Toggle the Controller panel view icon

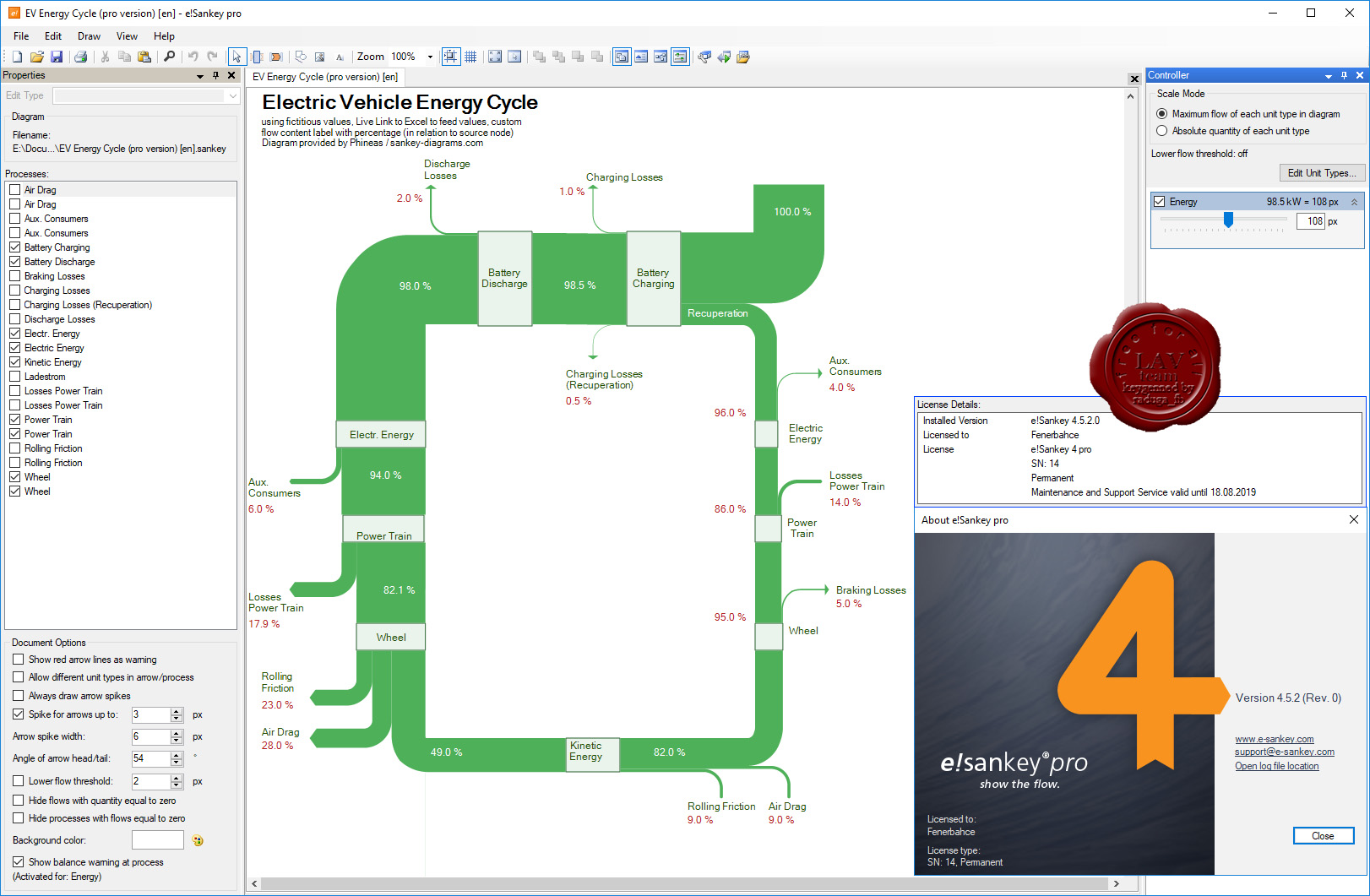680,57
